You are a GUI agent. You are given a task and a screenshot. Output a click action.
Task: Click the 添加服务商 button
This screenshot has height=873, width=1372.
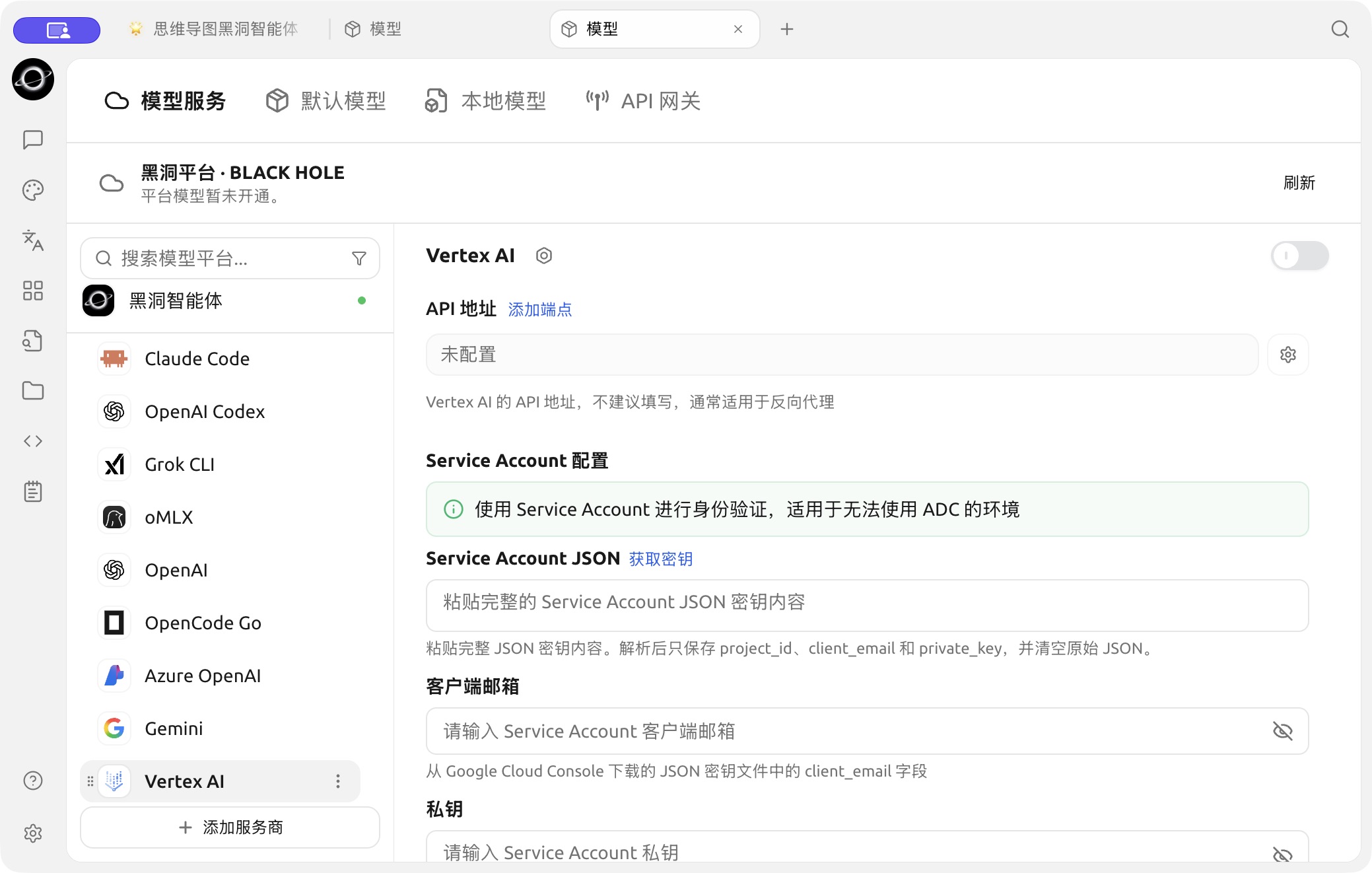(x=230, y=827)
